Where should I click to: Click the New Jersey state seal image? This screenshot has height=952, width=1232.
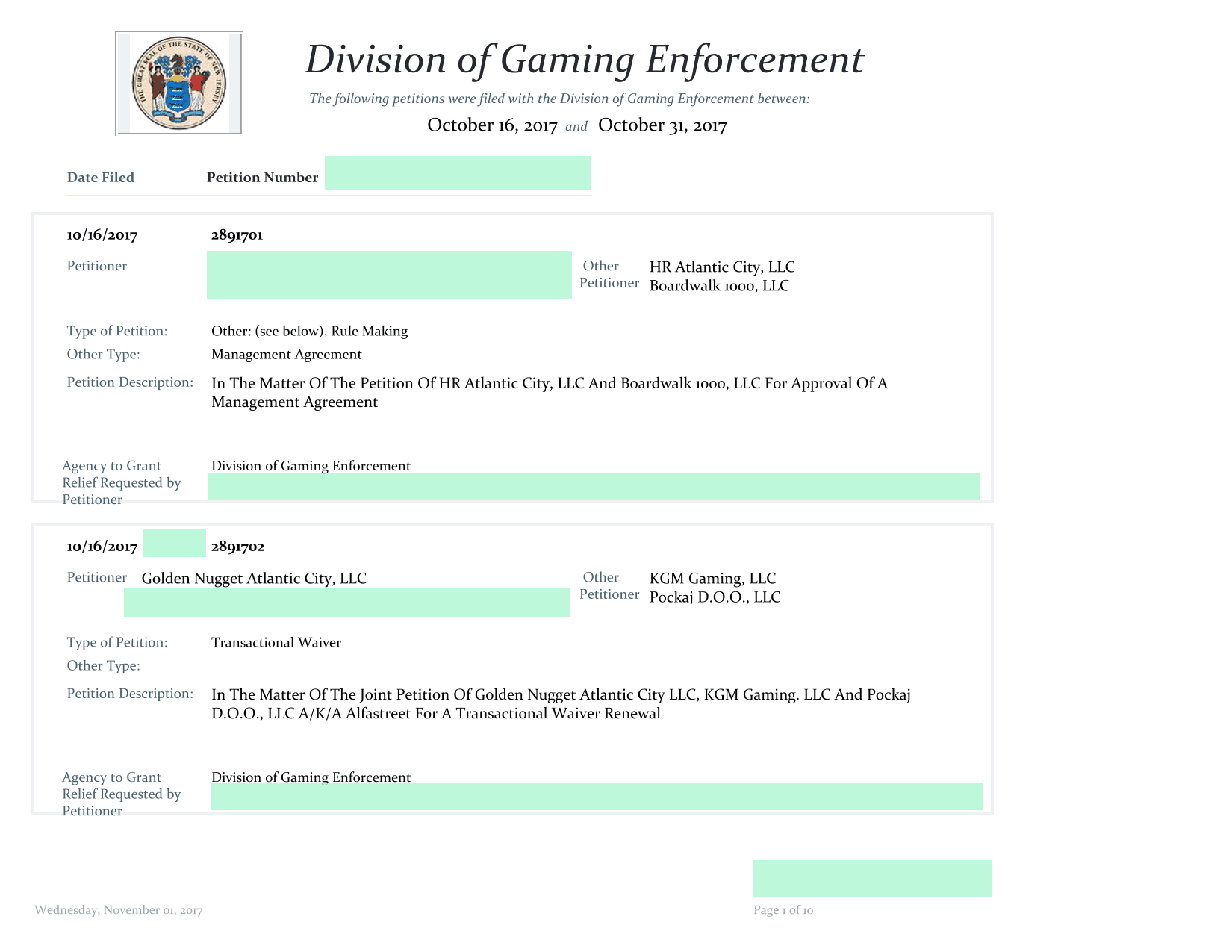coord(179,83)
